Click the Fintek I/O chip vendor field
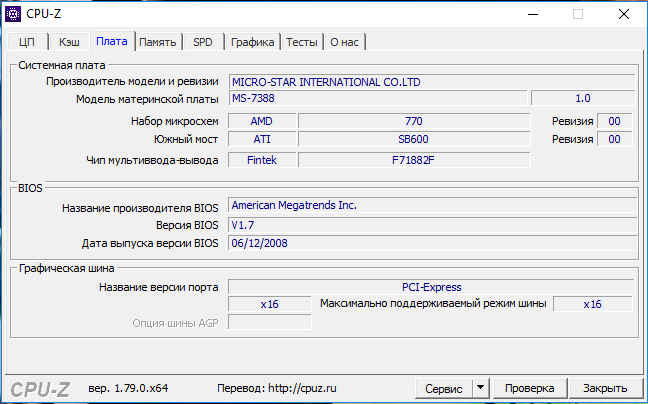 click(262, 160)
